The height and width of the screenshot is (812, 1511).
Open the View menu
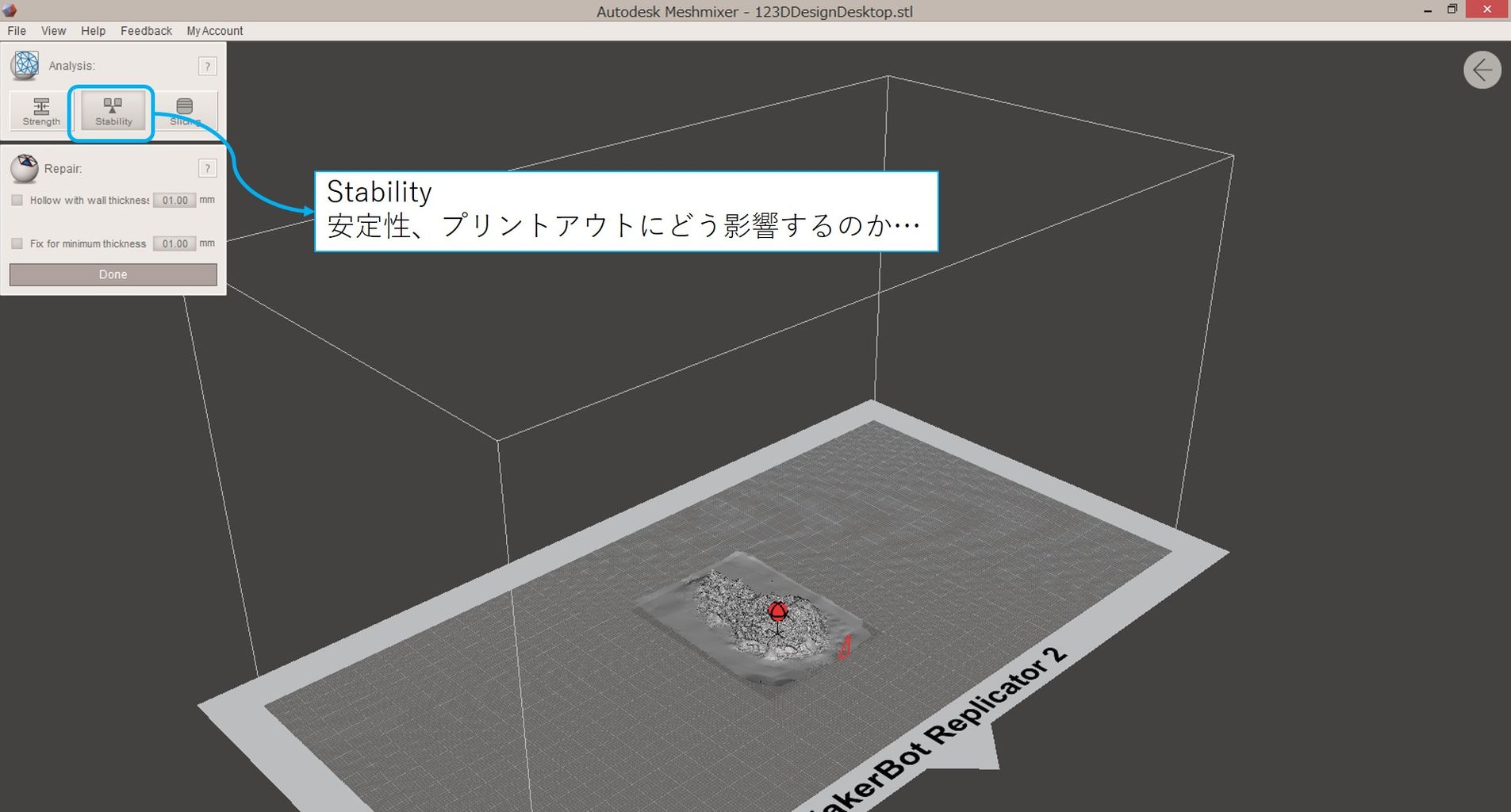(53, 31)
